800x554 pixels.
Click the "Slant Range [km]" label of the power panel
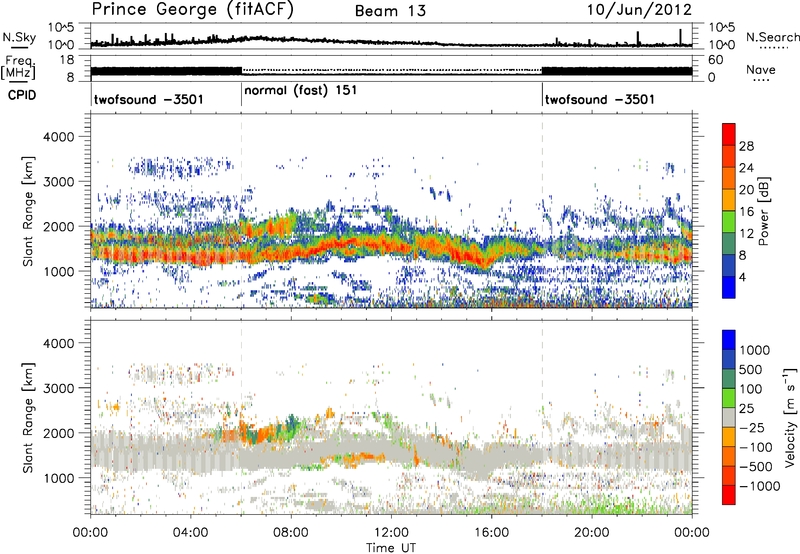tap(28, 211)
